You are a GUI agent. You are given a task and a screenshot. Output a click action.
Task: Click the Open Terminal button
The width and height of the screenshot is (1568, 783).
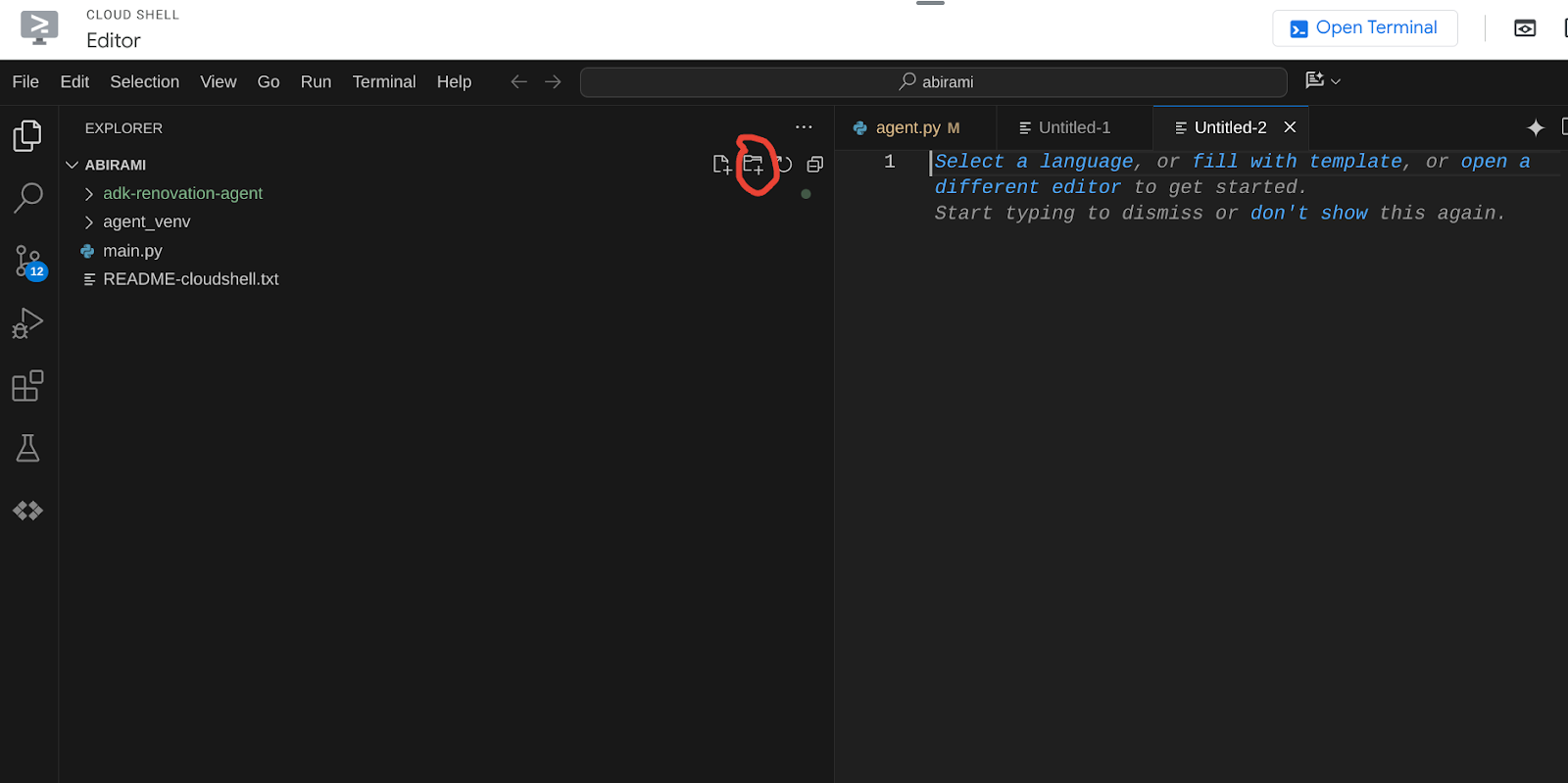click(1364, 28)
